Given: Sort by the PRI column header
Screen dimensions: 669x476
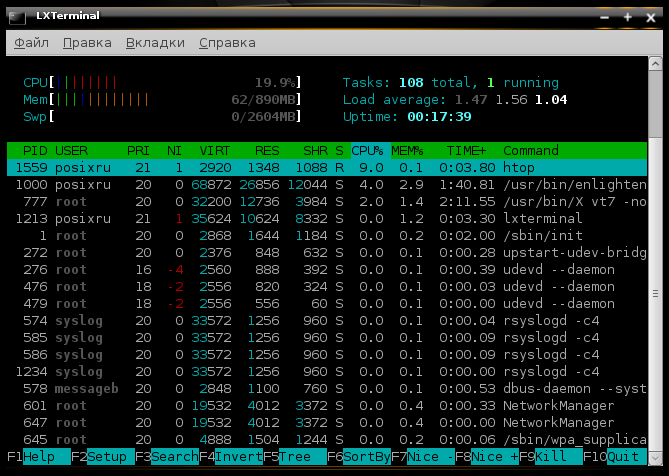Looking at the screenshot, I should tap(138, 151).
